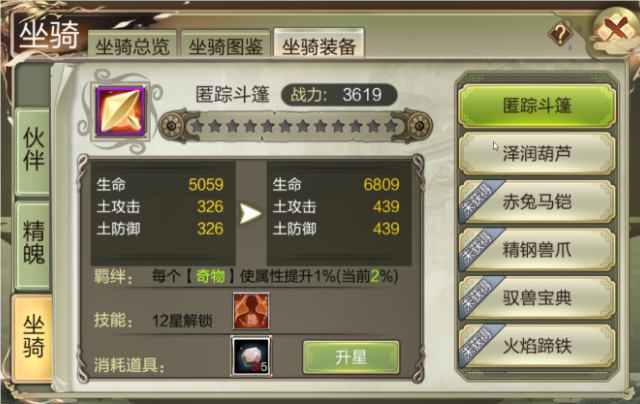Select 泽润葫芦 in the equipment list
The width and height of the screenshot is (640, 404).
coord(537,154)
